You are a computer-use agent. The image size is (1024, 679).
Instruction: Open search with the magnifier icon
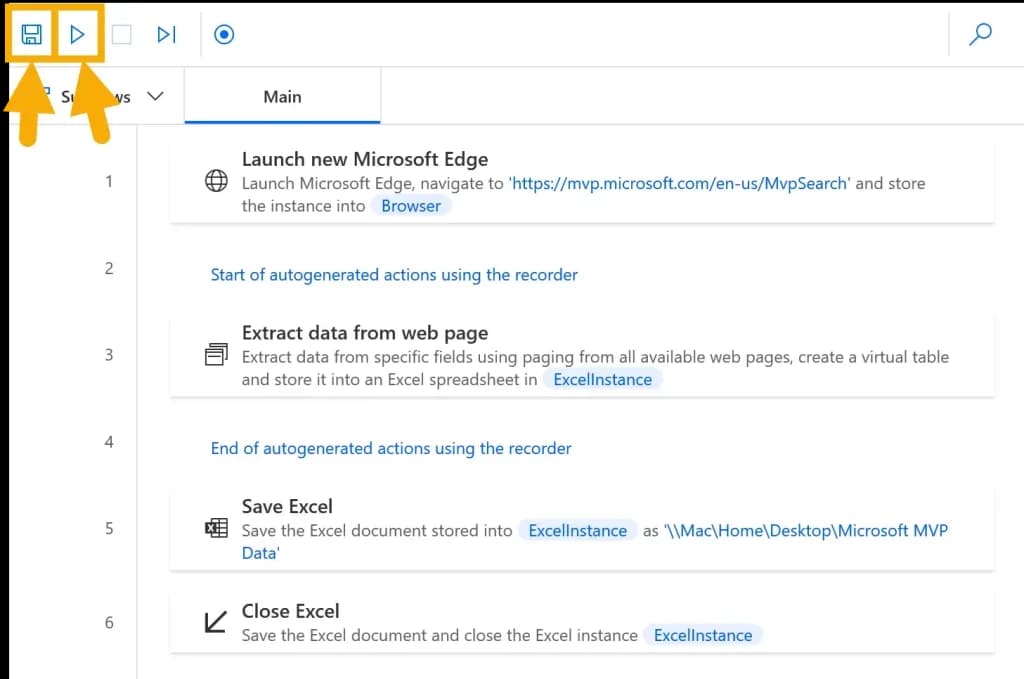pos(980,34)
